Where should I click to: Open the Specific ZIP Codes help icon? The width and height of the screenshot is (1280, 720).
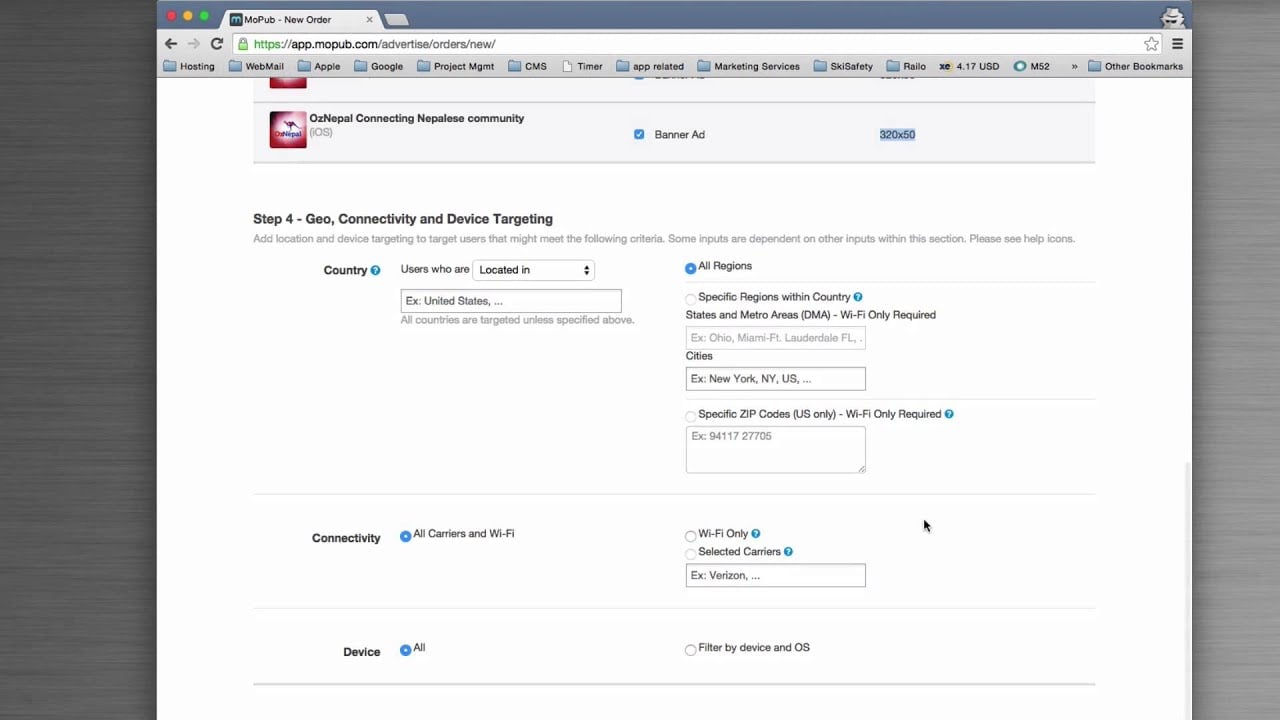click(949, 413)
